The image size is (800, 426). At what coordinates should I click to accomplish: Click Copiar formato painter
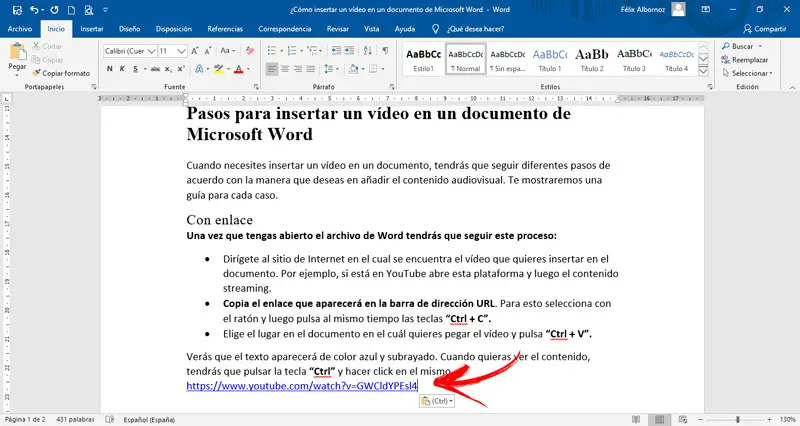click(x=61, y=73)
